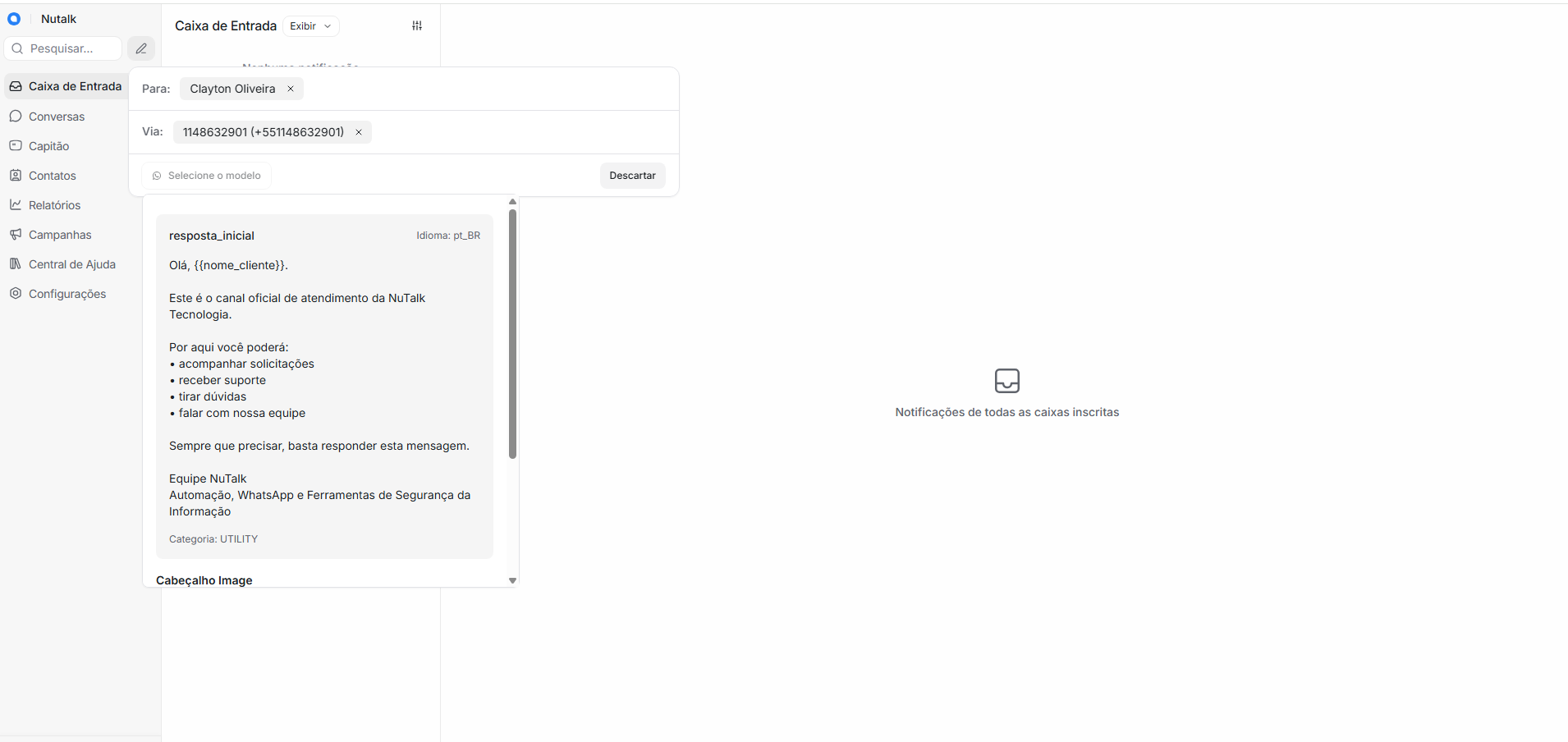Viewport: 1568px width, 742px height.
Task: Remove the 1148632901 via inbox chip
Action: (359, 132)
